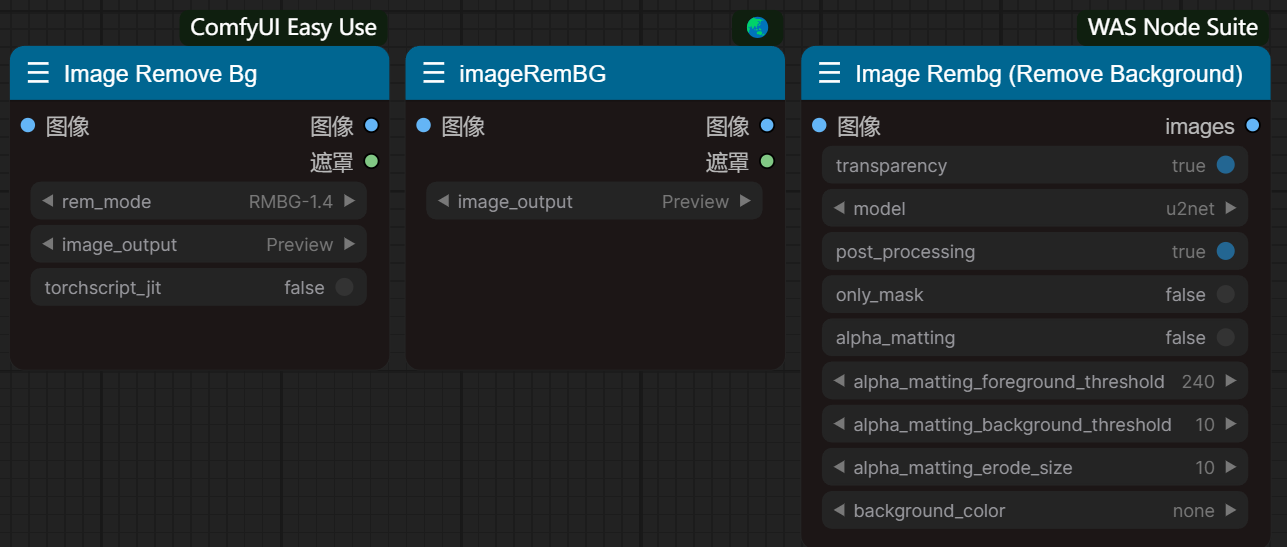
Task: Click the images output port on Image Rembg
Action: pyautogui.click(x=1252, y=126)
